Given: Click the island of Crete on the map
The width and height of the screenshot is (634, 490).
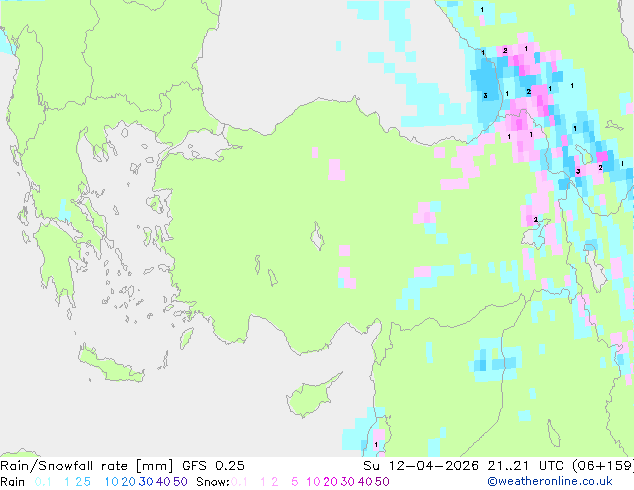Looking at the screenshot, I should click(111, 366).
